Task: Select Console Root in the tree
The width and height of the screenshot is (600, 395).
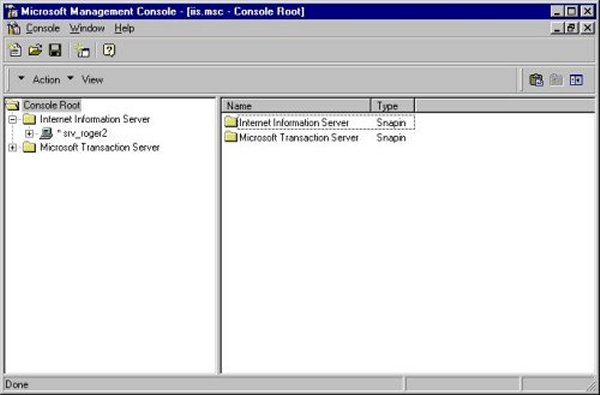Action: point(52,105)
